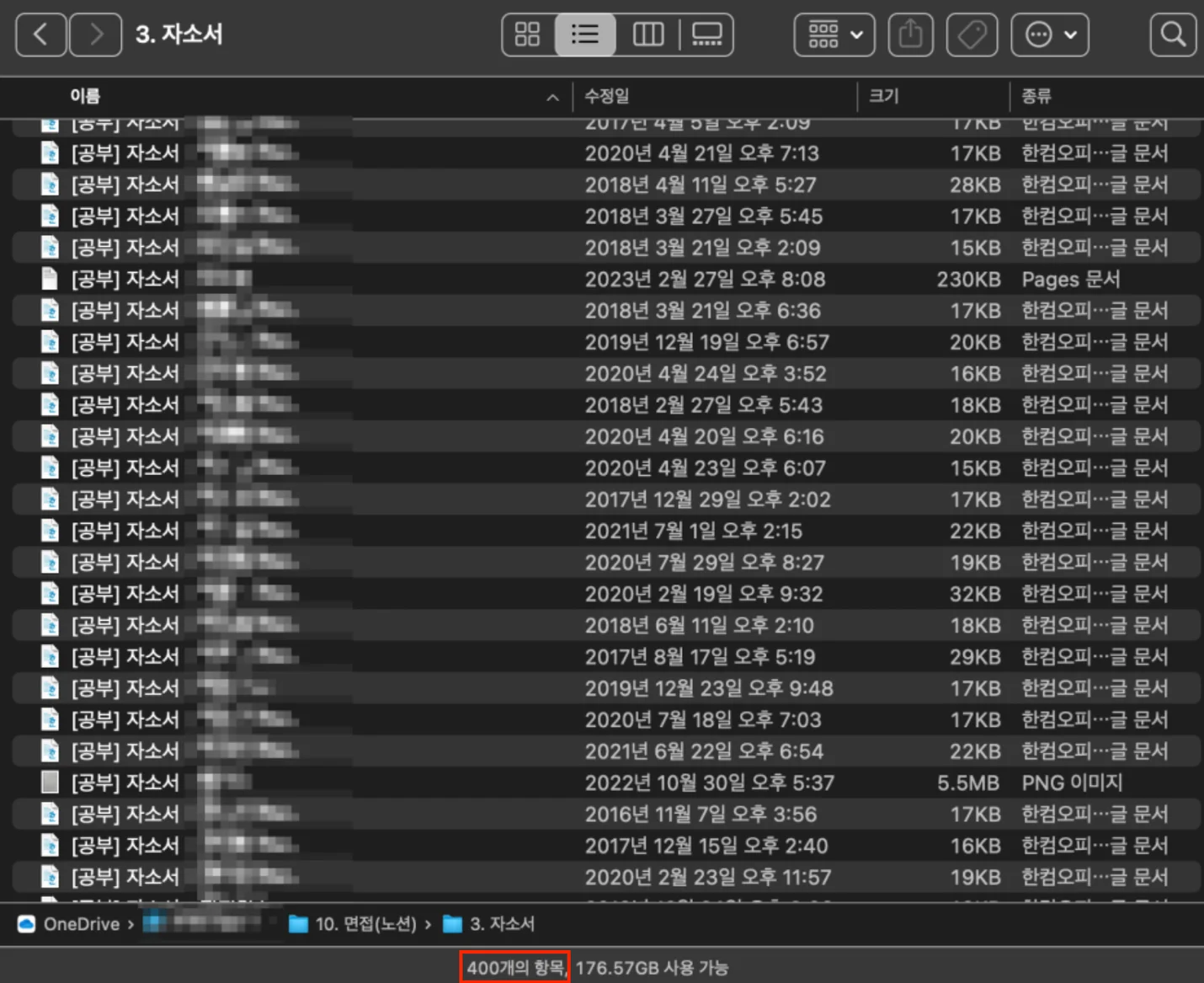This screenshot has width=1204, height=983.
Task: Select the 5.5MB PNG image row
Action: tap(606, 783)
